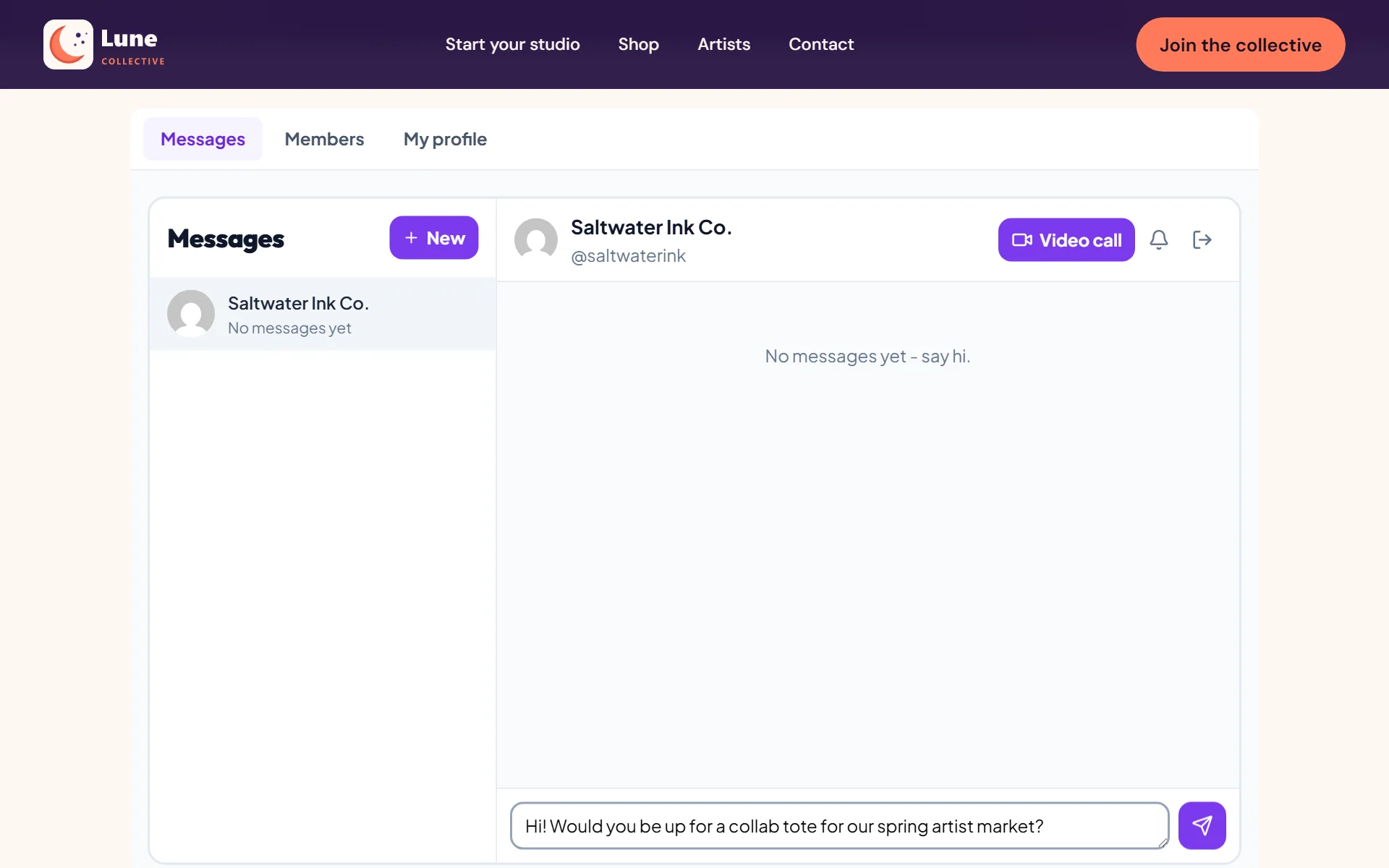This screenshot has width=1389, height=868.
Task: Click the 'No messages yet – say hi.' text
Action: [x=867, y=356]
